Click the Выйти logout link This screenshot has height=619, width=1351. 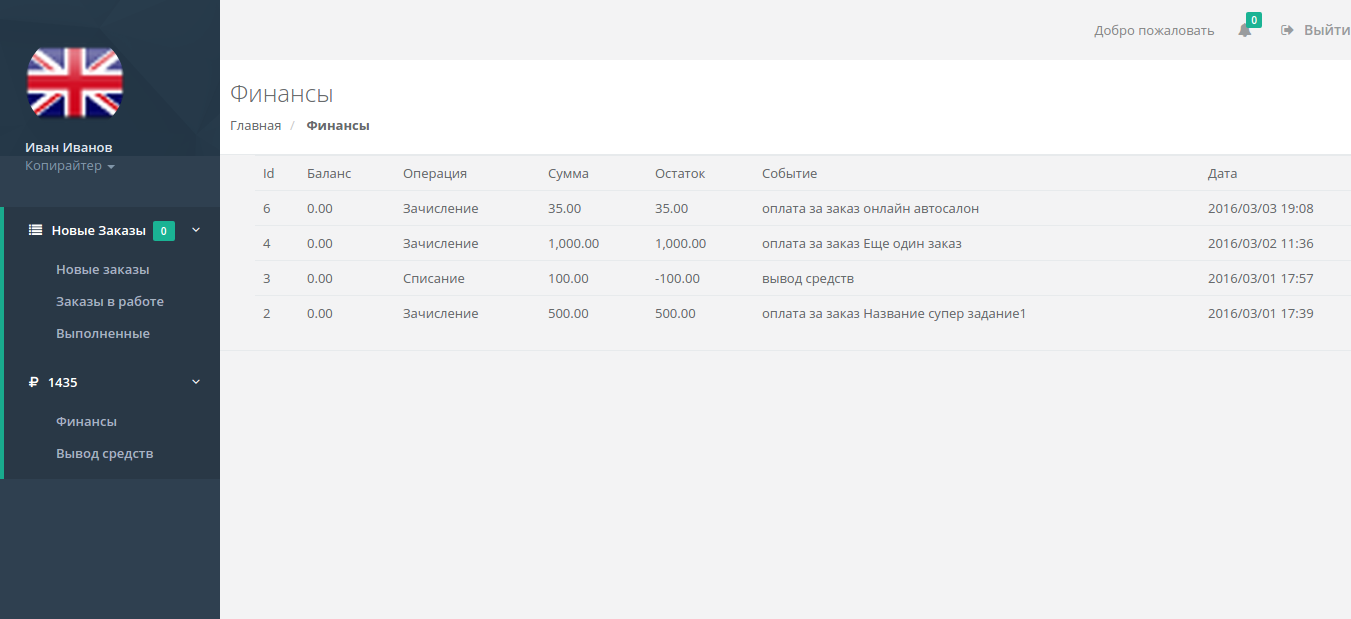(1326, 30)
